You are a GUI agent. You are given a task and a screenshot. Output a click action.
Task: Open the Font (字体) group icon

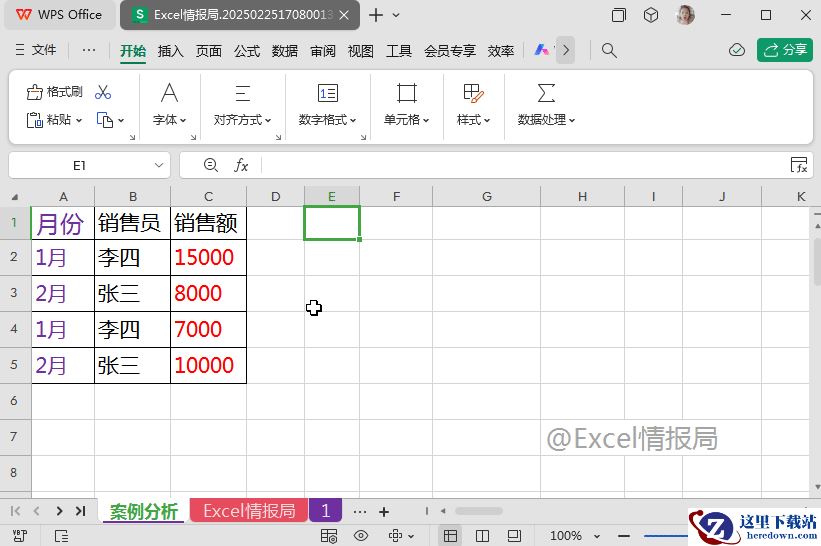pos(169,93)
